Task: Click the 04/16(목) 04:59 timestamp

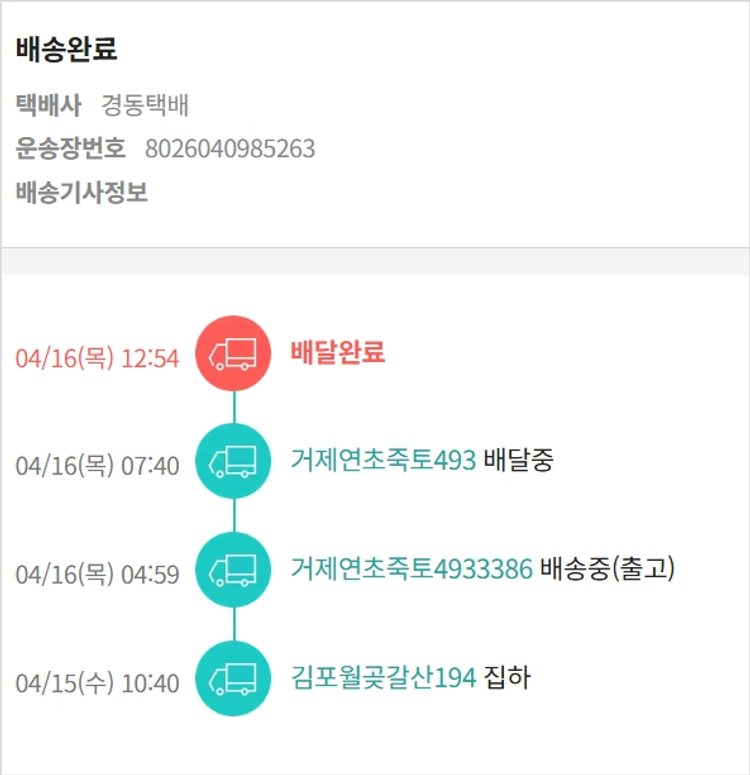Action: tap(97, 575)
